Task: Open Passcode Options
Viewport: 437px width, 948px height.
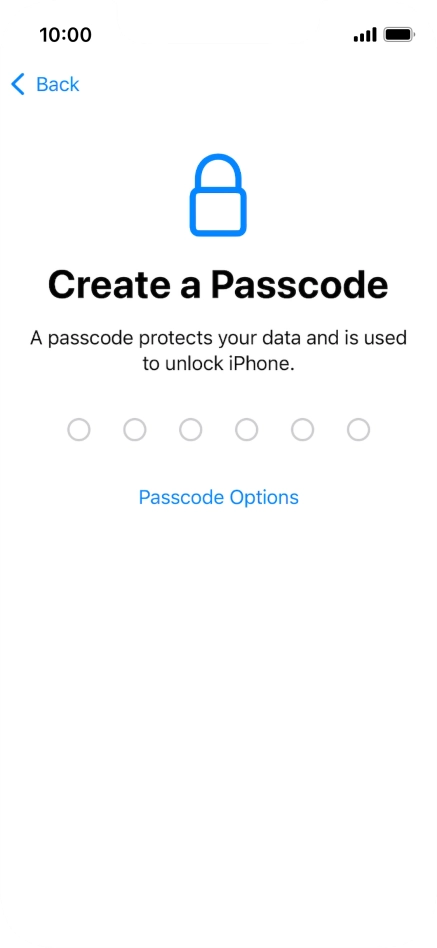Action: (x=219, y=498)
